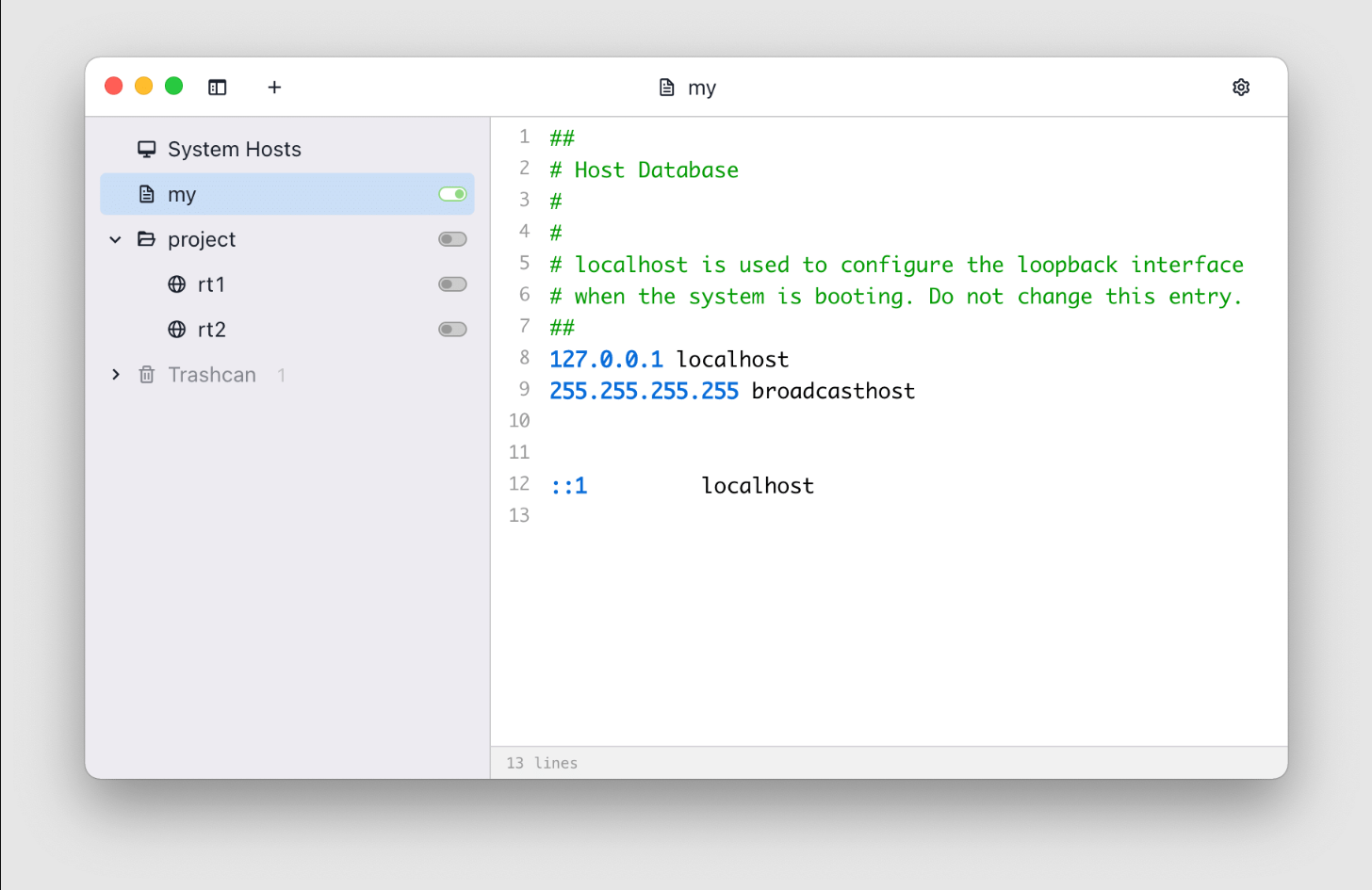This screenshot has height=890, width=1372.
Task: Click the 13 lines status bar text
Action: point(541,763)
